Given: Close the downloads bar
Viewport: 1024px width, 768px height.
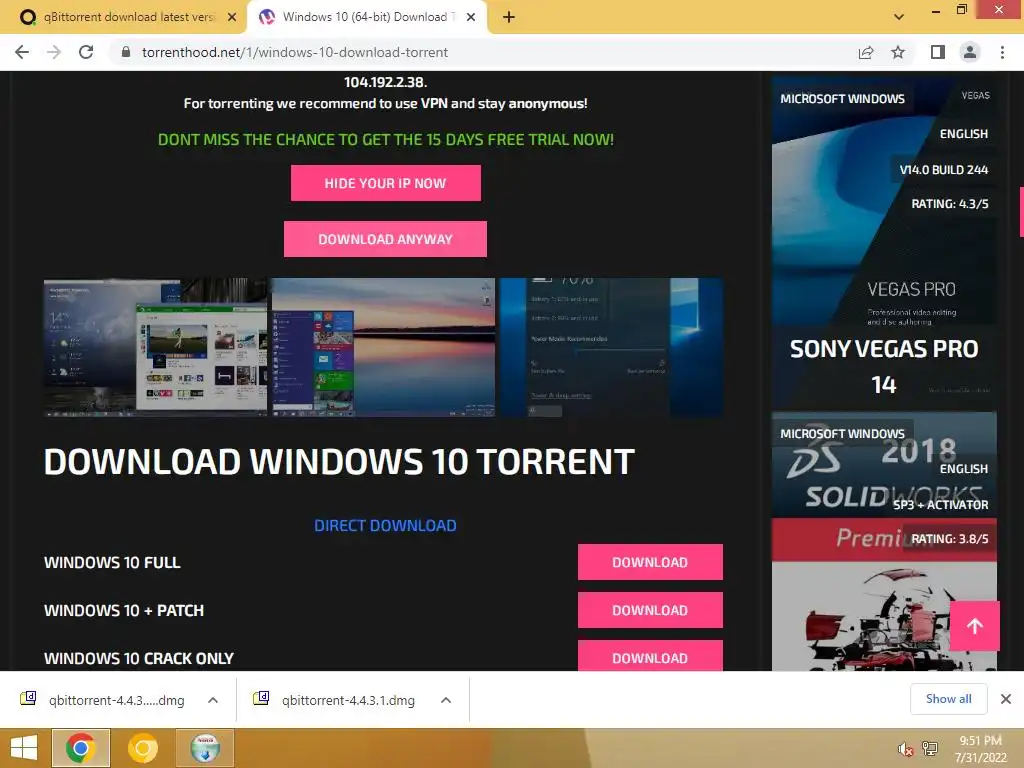Looking at the screenshot, I should [1006, 699].
